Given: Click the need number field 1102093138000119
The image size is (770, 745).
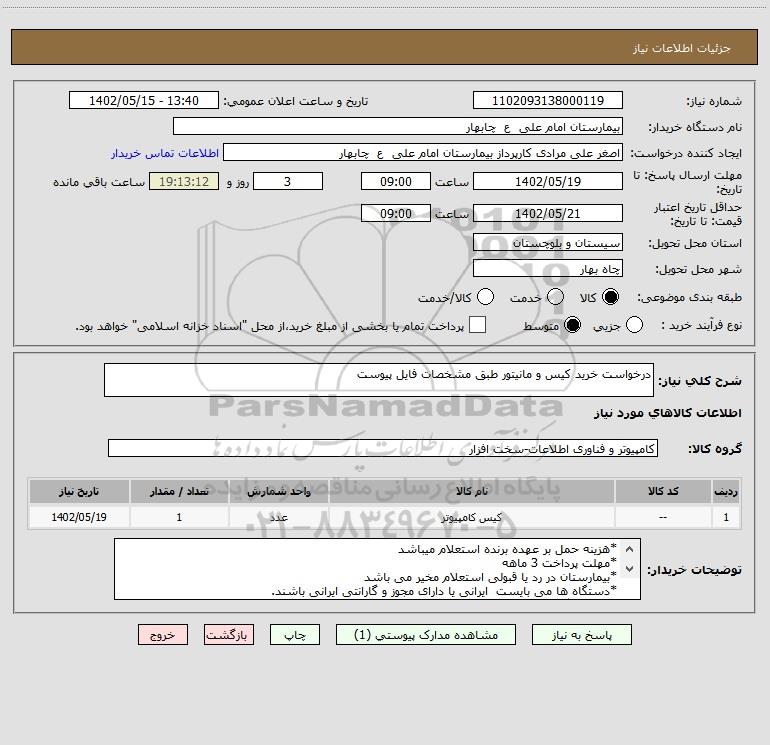Looking at the screenshot, I should pos(548,101).
